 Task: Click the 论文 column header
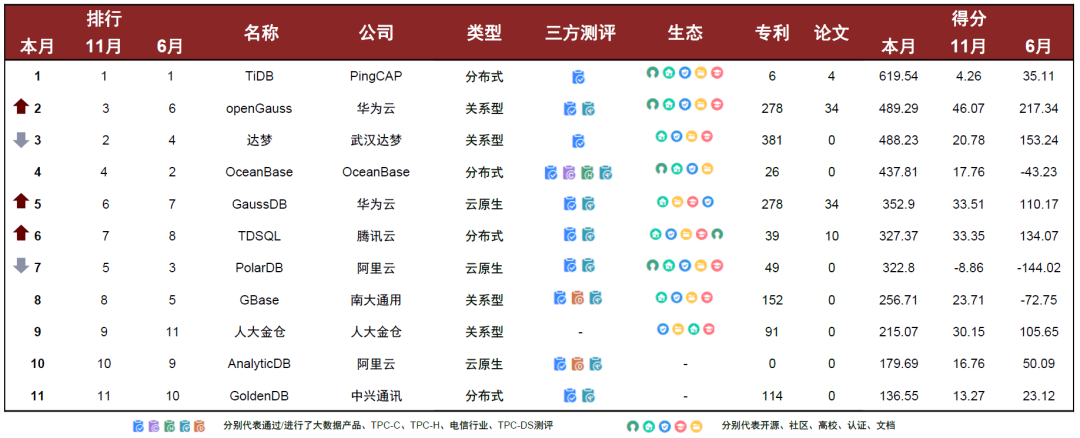[831, 32]
